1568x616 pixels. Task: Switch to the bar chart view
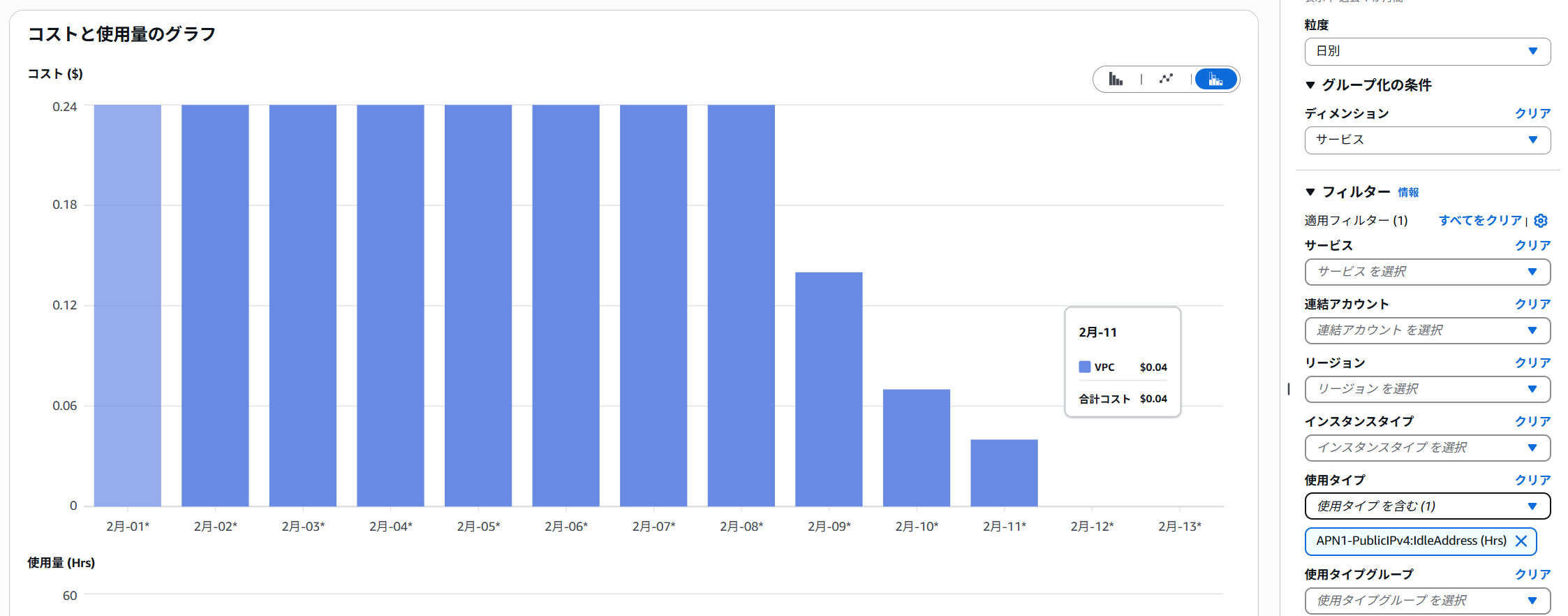[1116, 80]
